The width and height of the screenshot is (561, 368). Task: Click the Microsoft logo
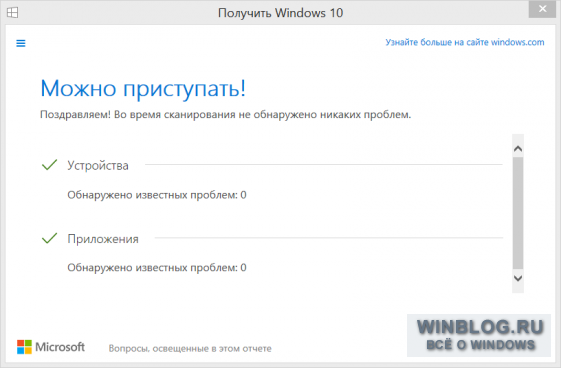pyautogui.click(x=51, y=347)
